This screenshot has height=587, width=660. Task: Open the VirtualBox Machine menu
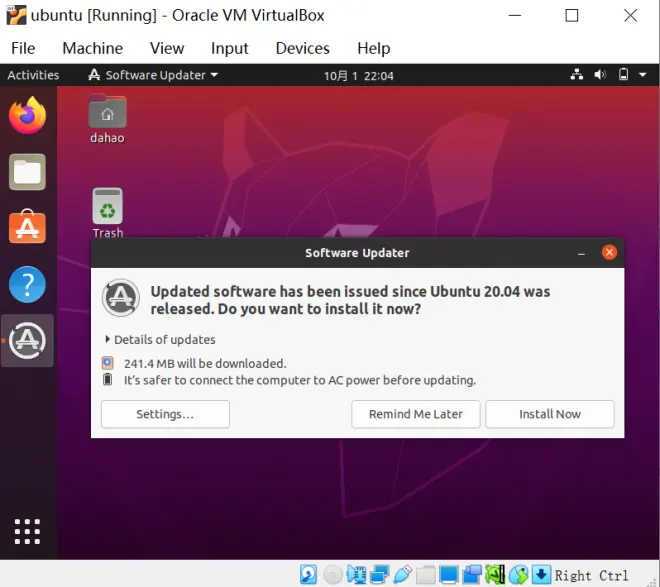[93, 48]
